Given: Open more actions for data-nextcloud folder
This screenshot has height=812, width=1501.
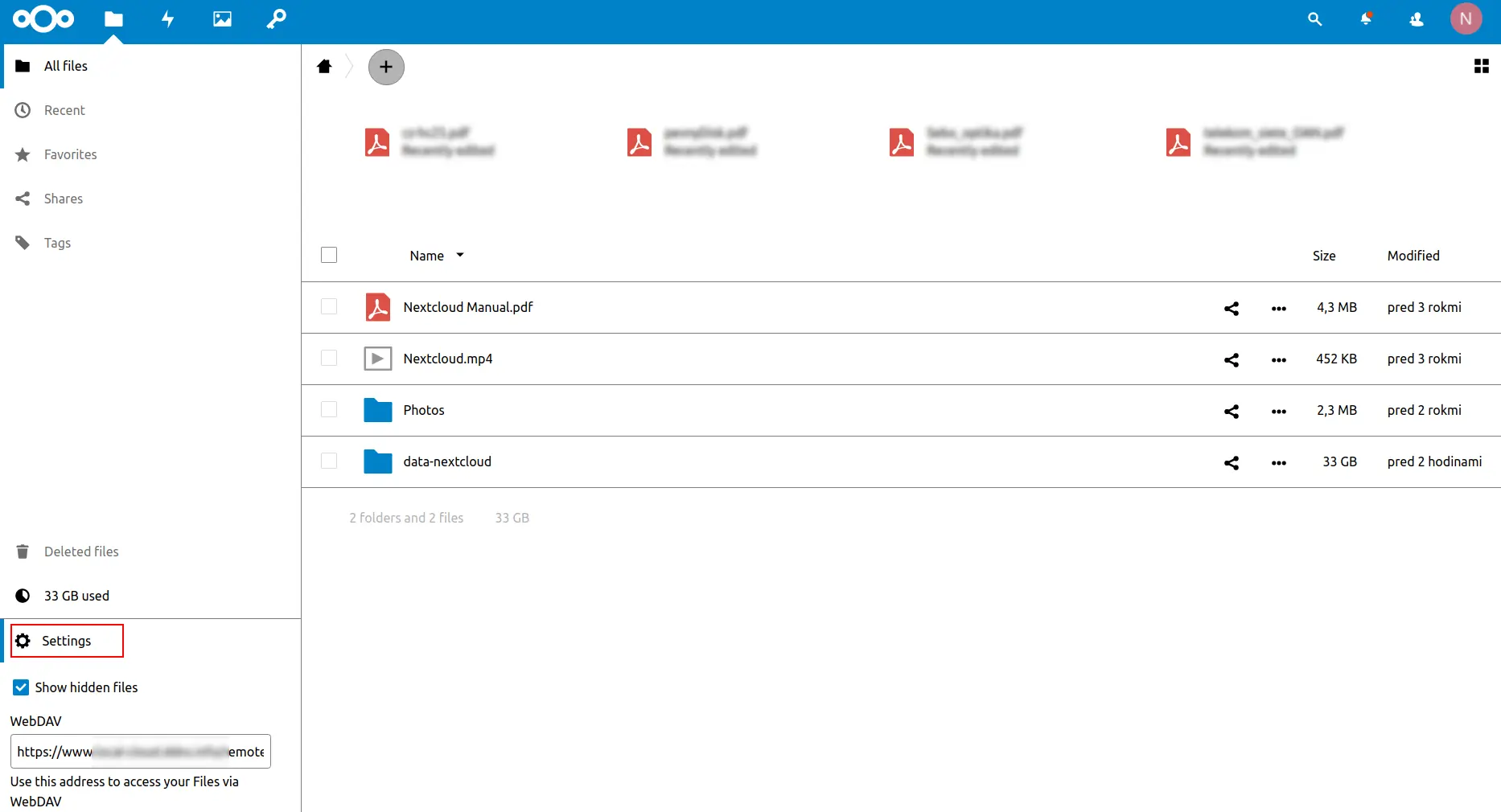Looking at the screenshot, I should [x=1278, y=462].
